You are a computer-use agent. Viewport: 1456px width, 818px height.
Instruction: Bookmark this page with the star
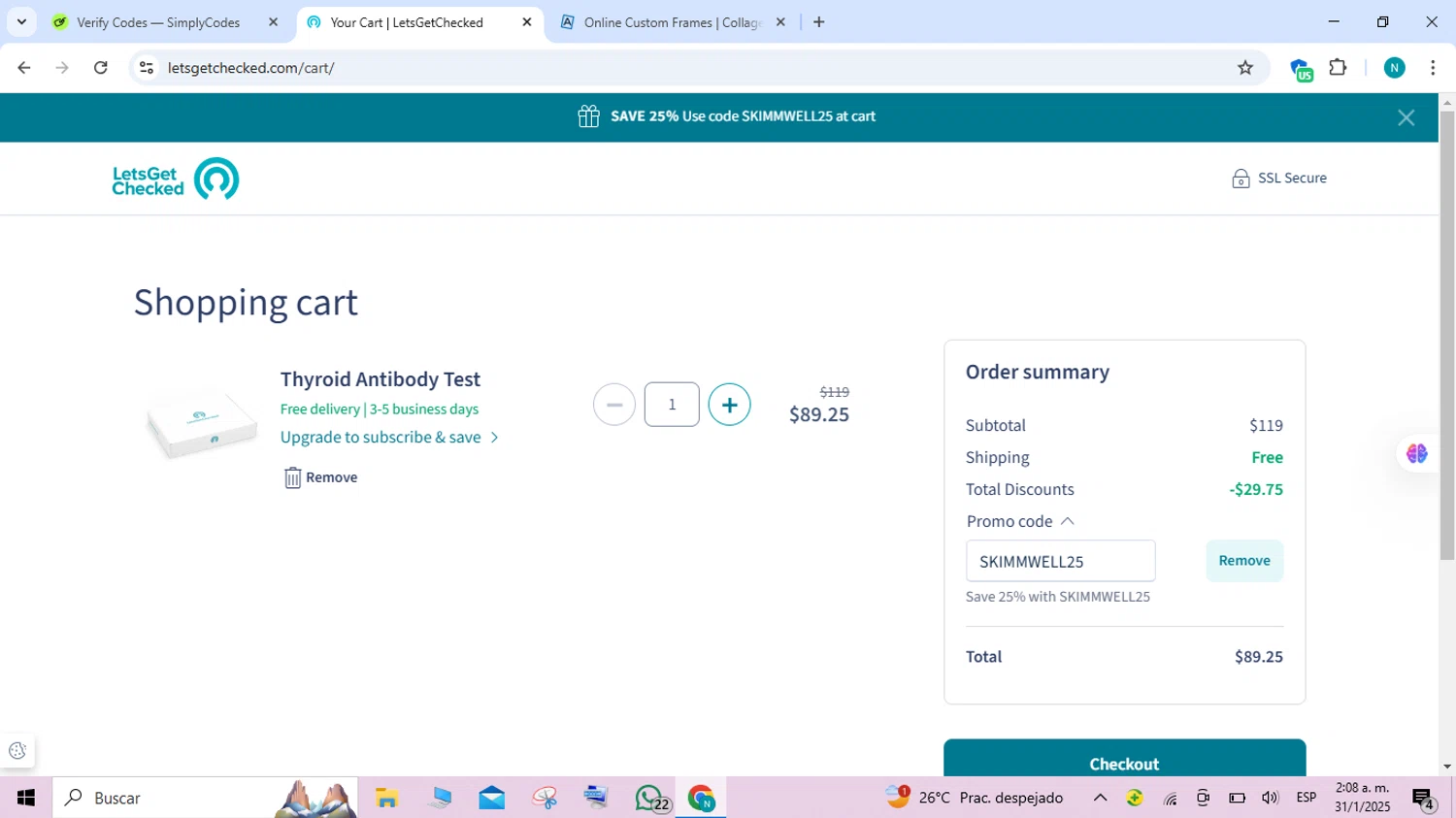[1245, 68]
